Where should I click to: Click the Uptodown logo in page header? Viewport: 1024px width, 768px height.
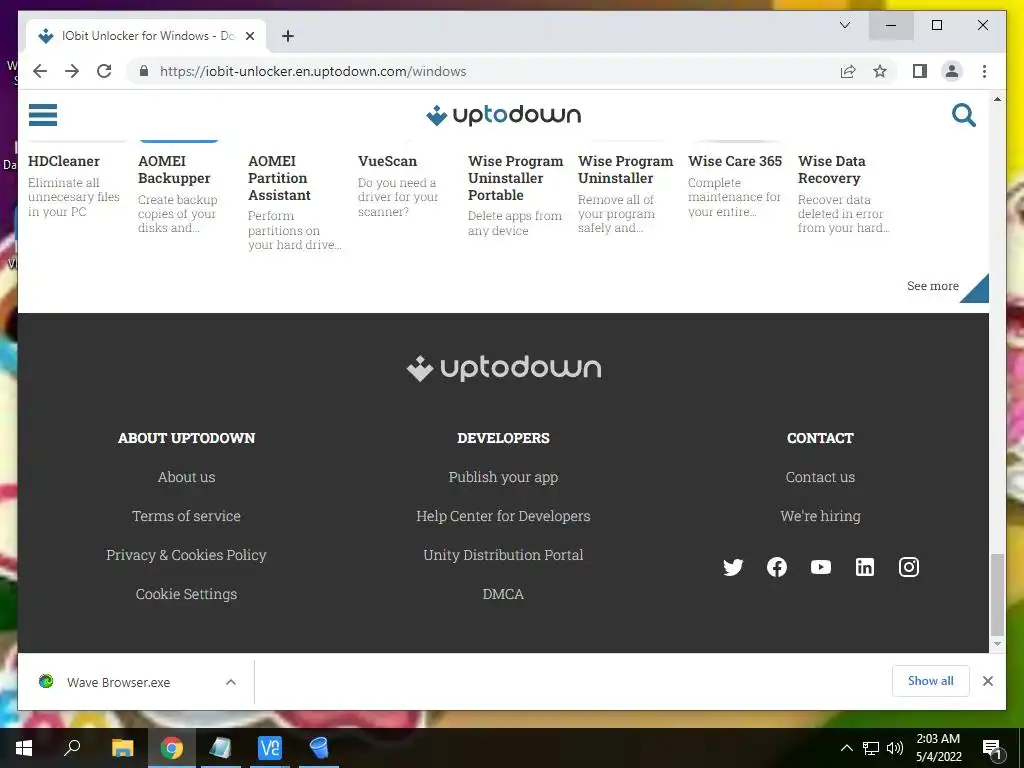point(504,115)
